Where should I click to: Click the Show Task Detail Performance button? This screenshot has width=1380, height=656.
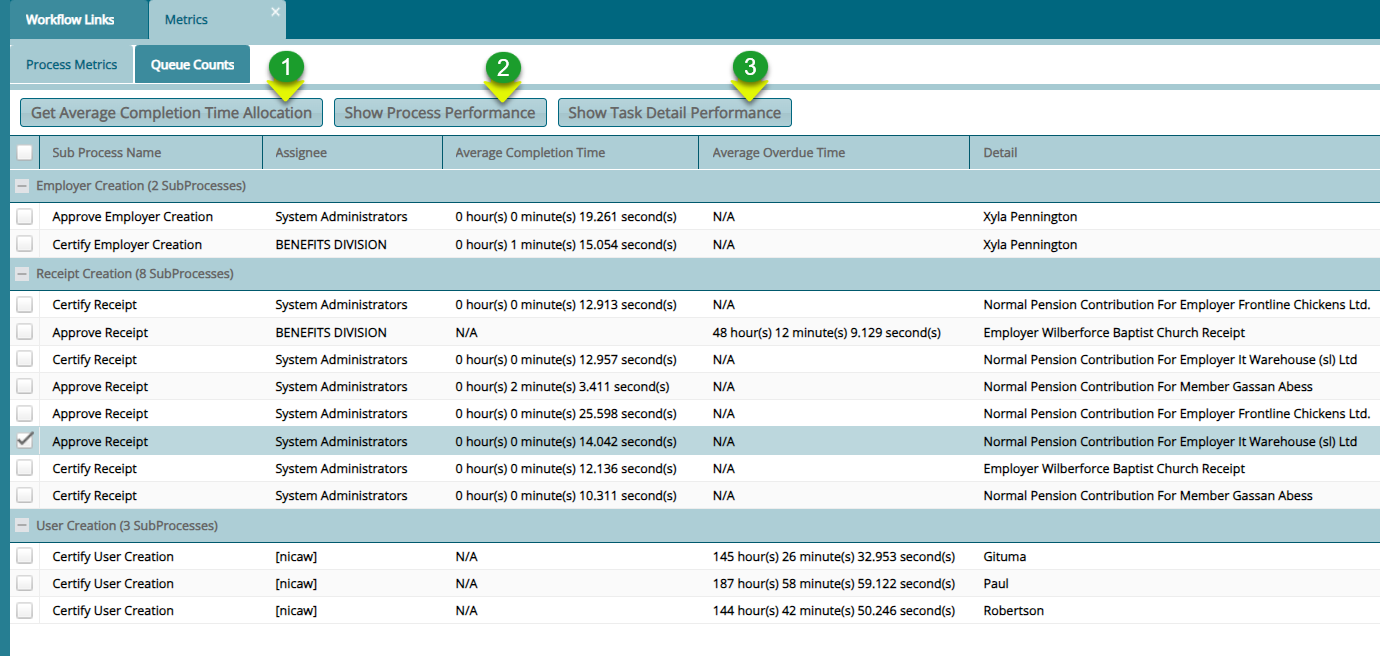(x=674, y=112)
